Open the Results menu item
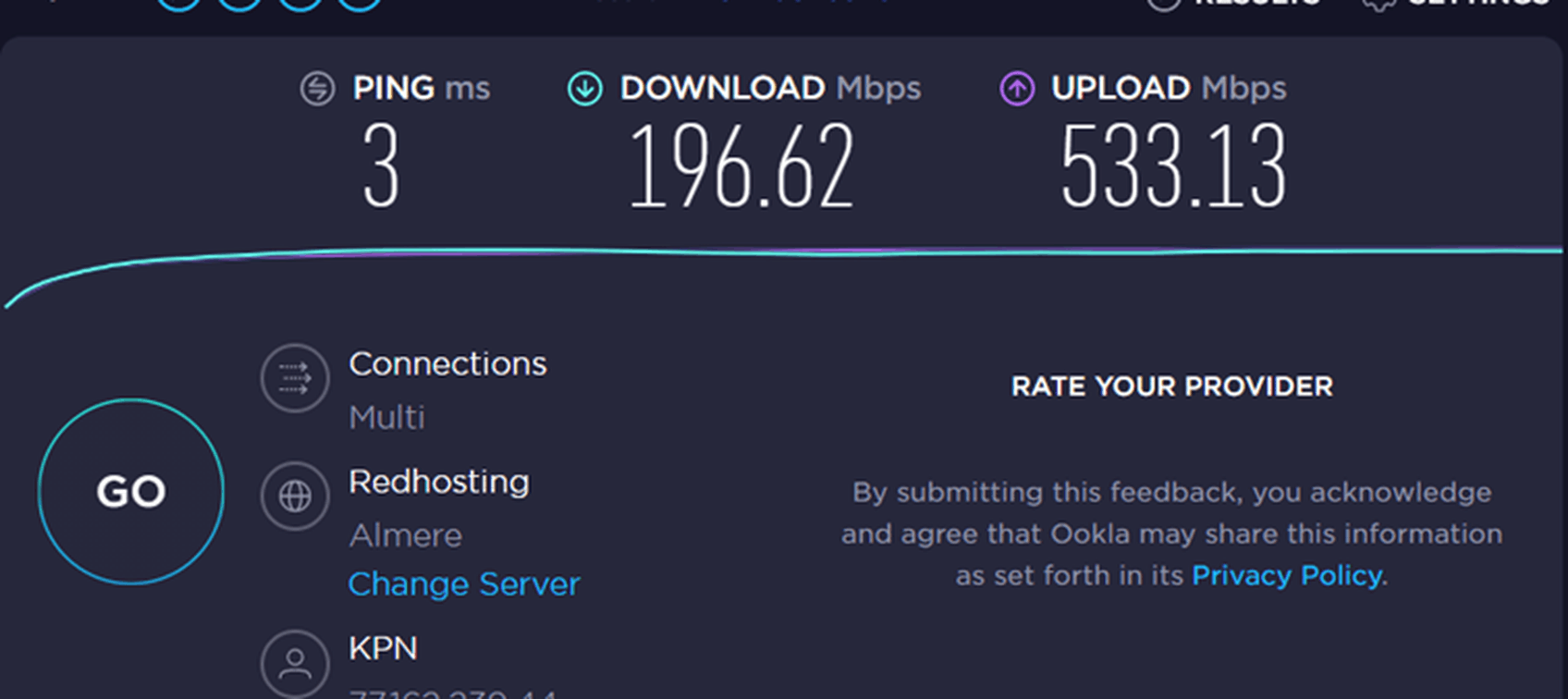 pos(1233,3)
